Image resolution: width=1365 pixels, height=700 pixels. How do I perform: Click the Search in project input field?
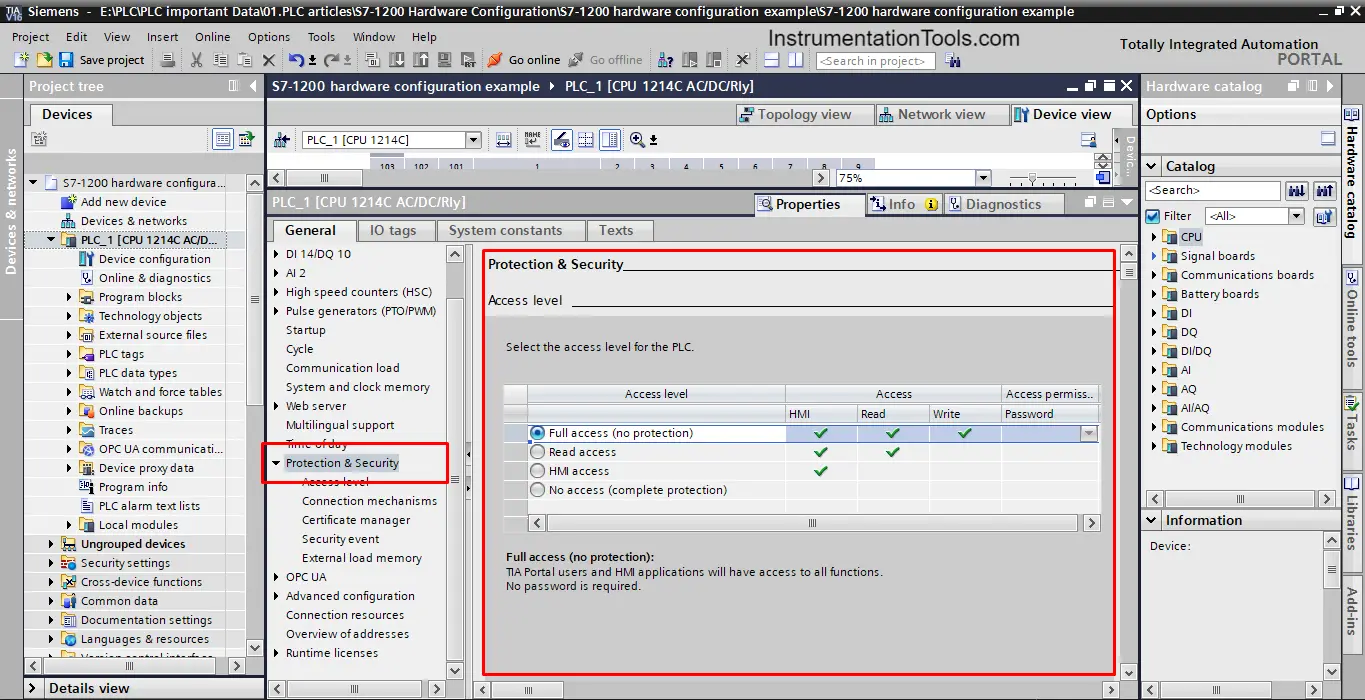click(x=875, y=60)
